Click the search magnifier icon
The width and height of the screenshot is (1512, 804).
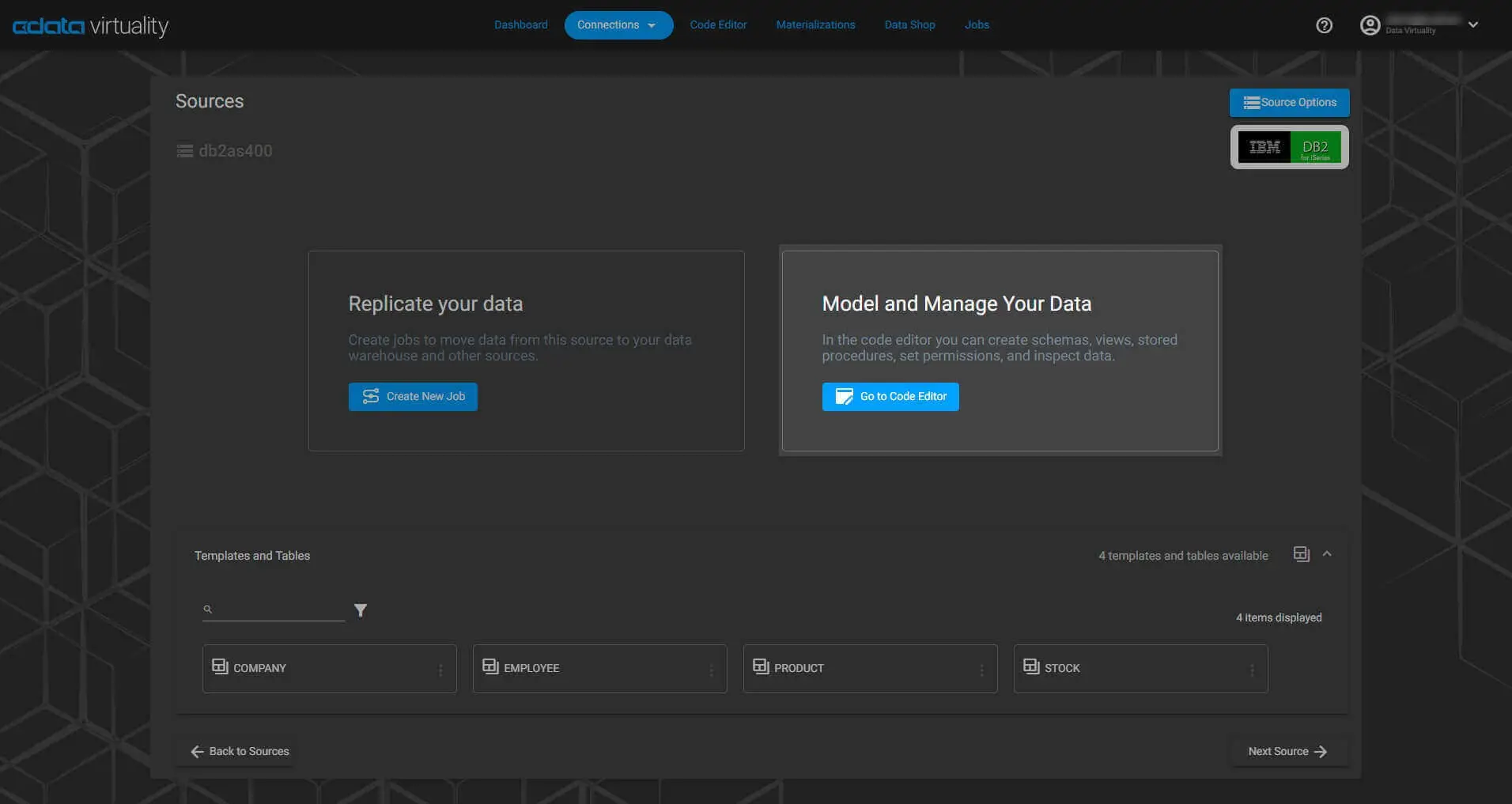pyautogui.click(x=208, y=610)
